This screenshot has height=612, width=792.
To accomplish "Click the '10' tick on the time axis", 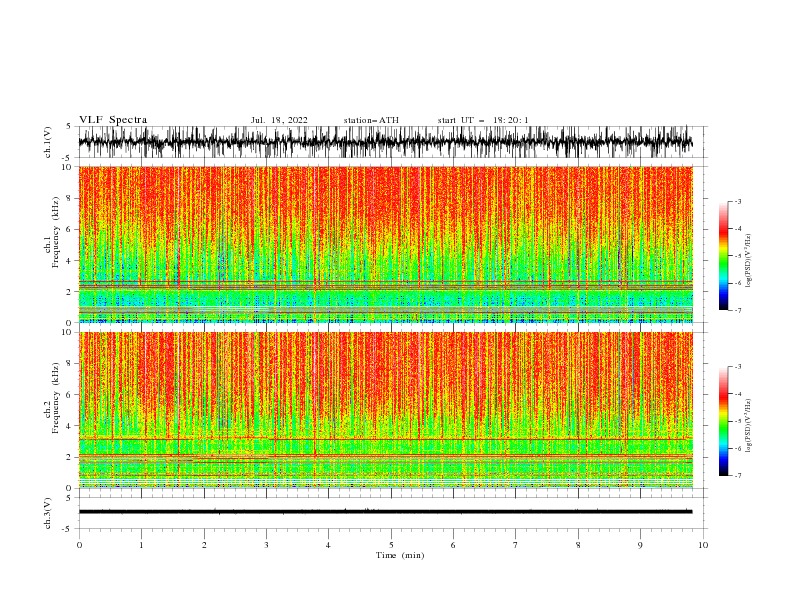I will [703, 545].
